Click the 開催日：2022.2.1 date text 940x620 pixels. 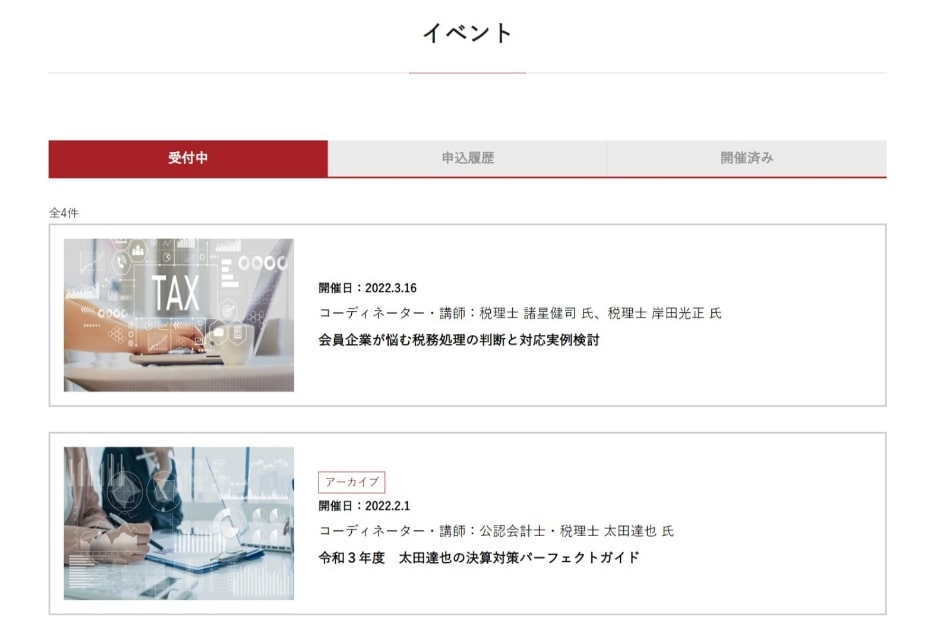tap(364, 505)
